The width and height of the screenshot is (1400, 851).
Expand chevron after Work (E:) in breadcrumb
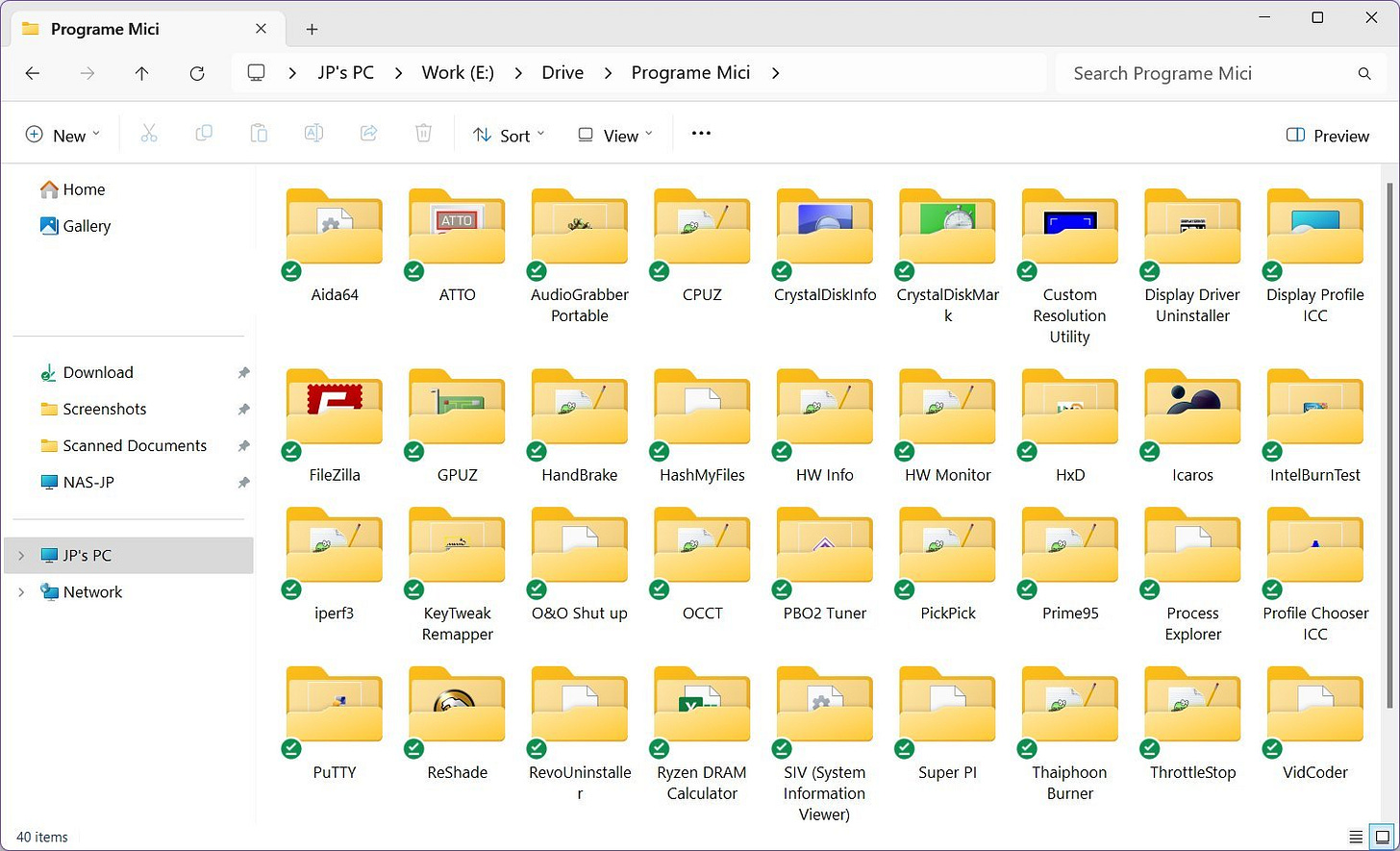click(x=519, y=73)
